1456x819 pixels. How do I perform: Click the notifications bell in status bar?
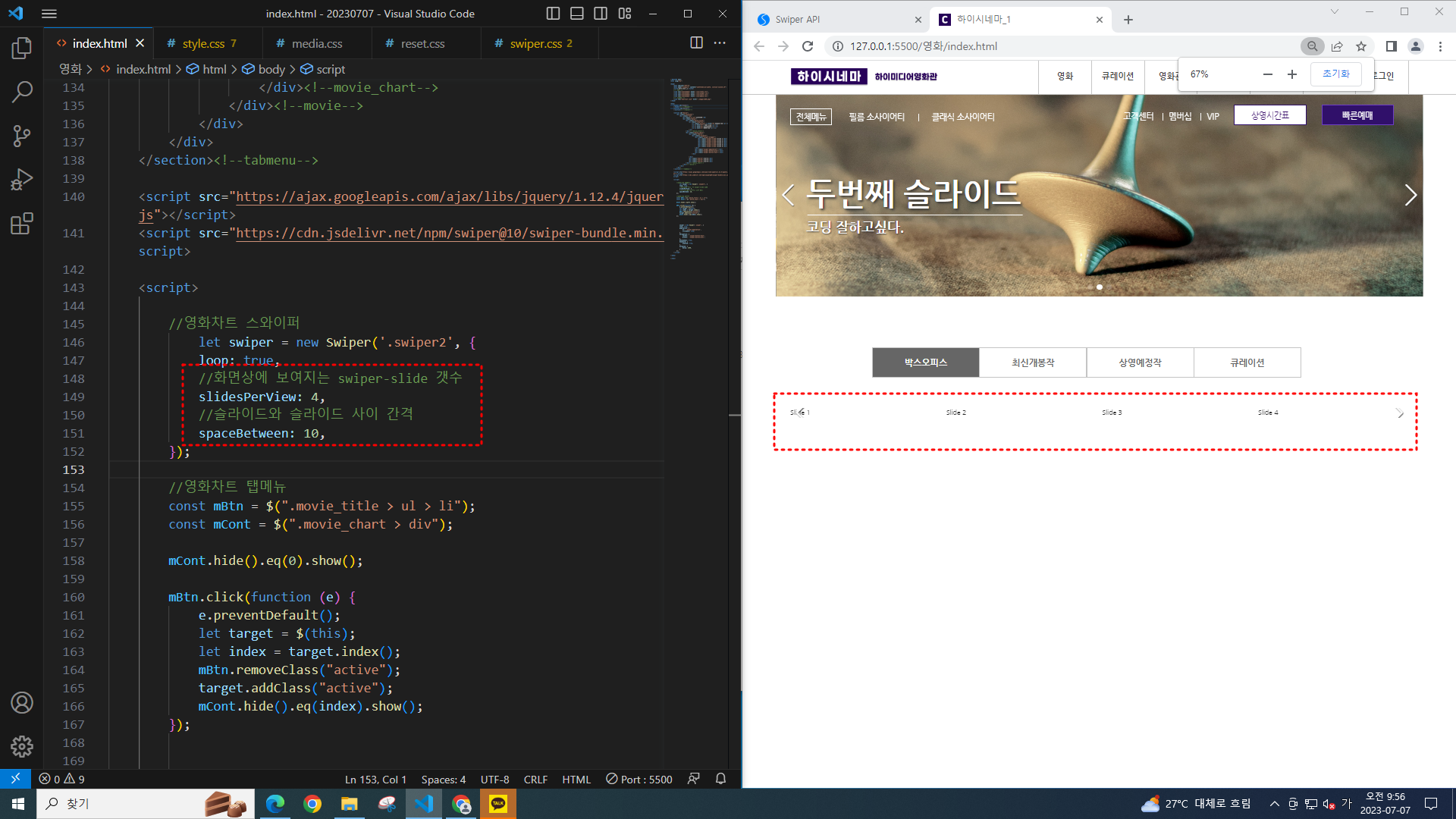[720, 779]
